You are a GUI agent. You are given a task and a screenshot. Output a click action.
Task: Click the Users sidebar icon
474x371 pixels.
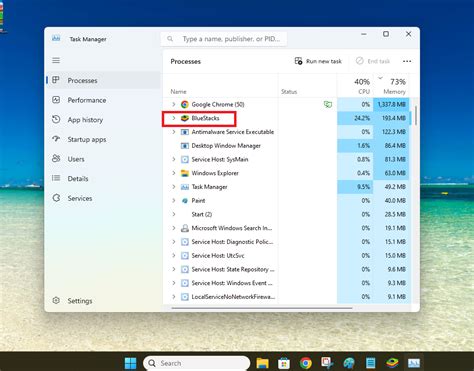coord(56,159)
